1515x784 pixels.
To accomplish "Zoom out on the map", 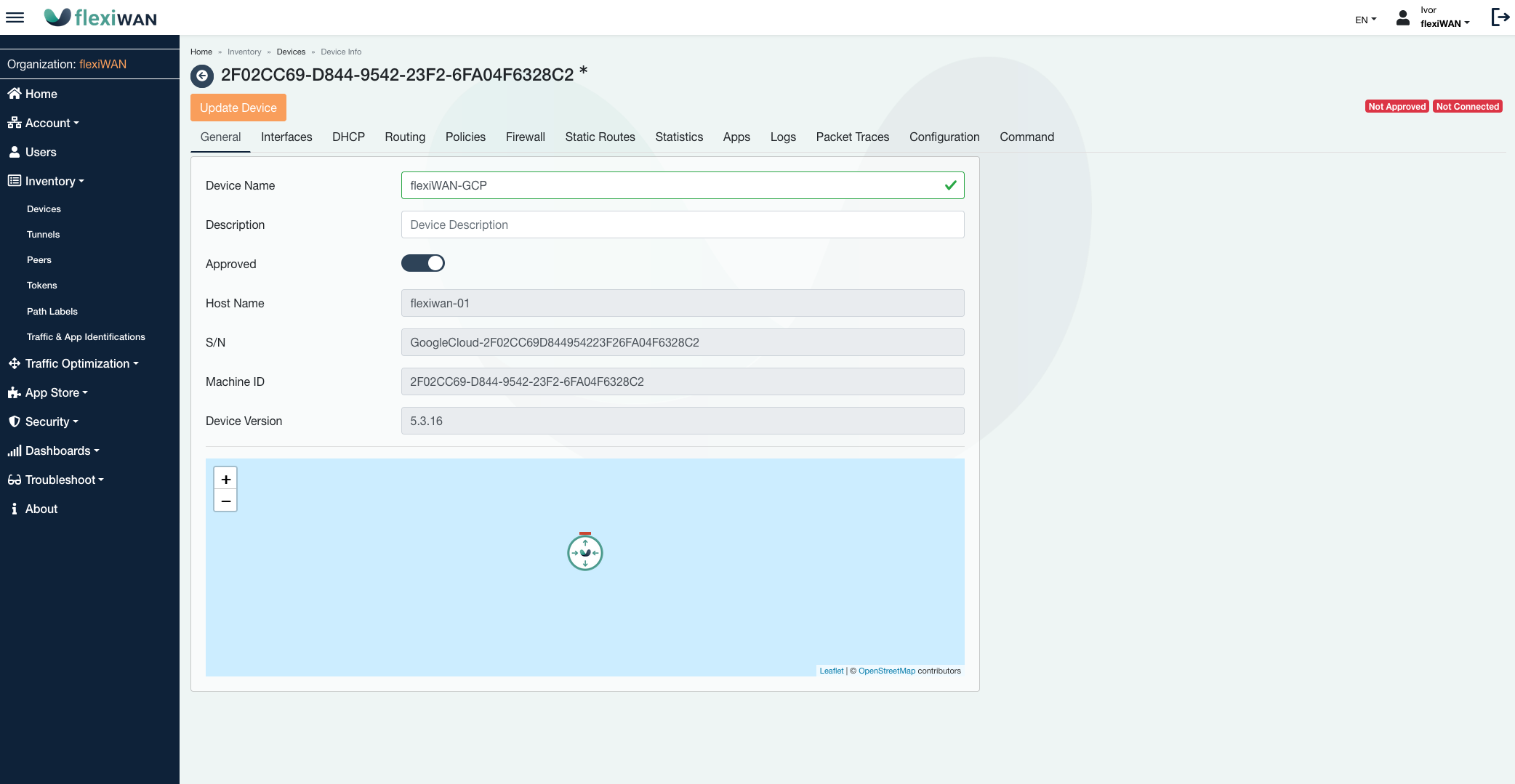I will pyautogui.click(x=225, y=501).
